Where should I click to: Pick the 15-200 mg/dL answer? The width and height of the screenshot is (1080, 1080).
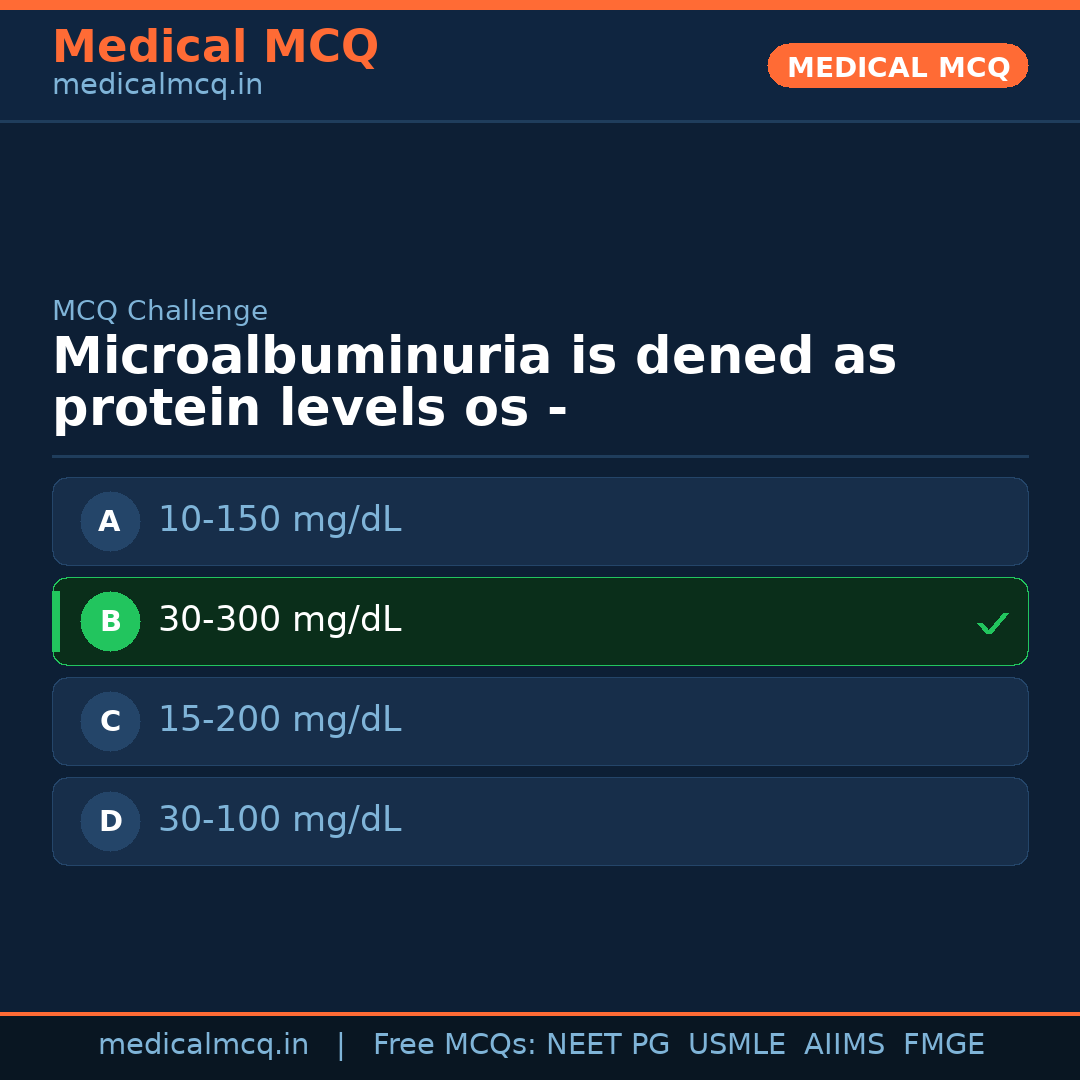(280, 720)
